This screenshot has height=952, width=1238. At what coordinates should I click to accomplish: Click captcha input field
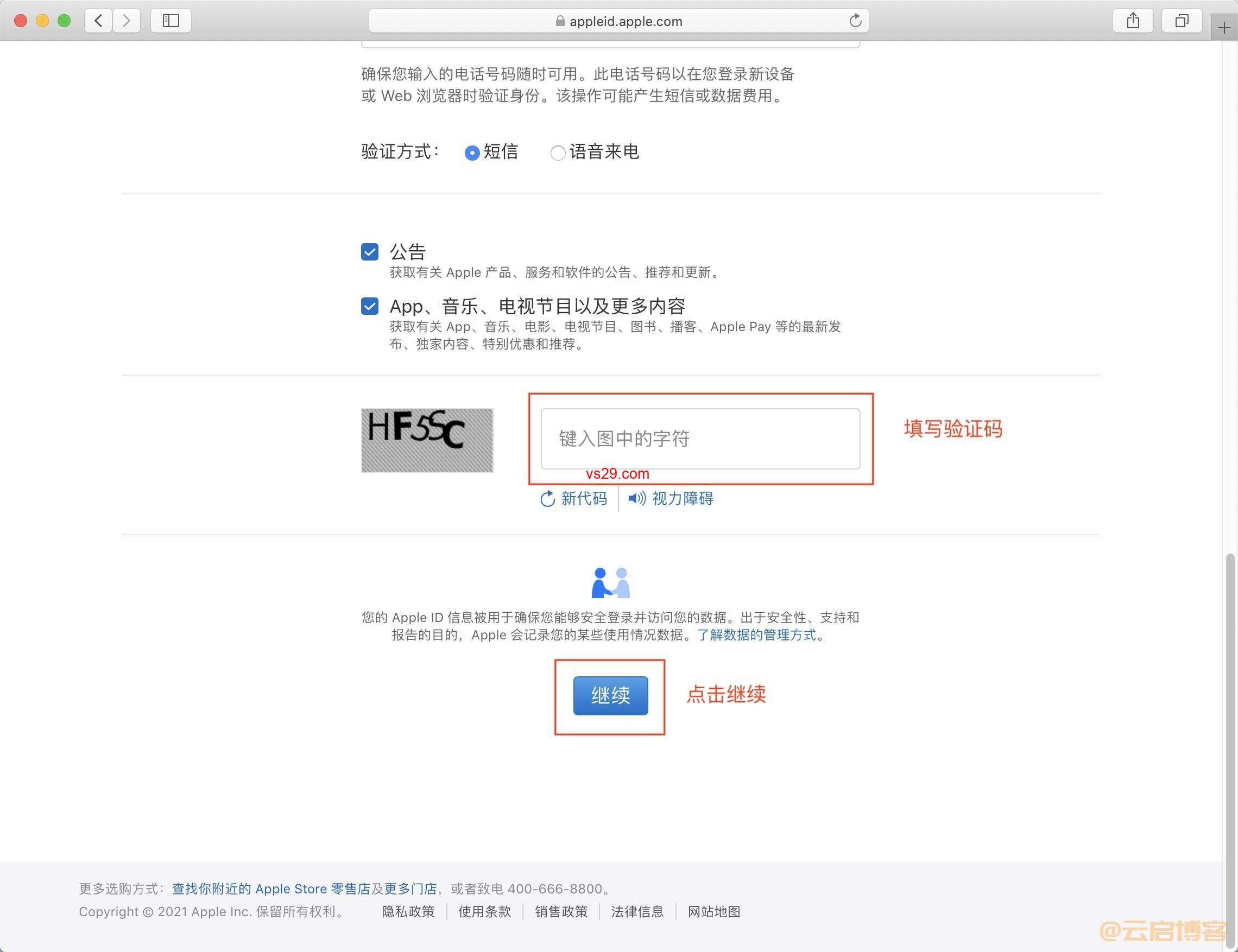[x=700, y=438]
